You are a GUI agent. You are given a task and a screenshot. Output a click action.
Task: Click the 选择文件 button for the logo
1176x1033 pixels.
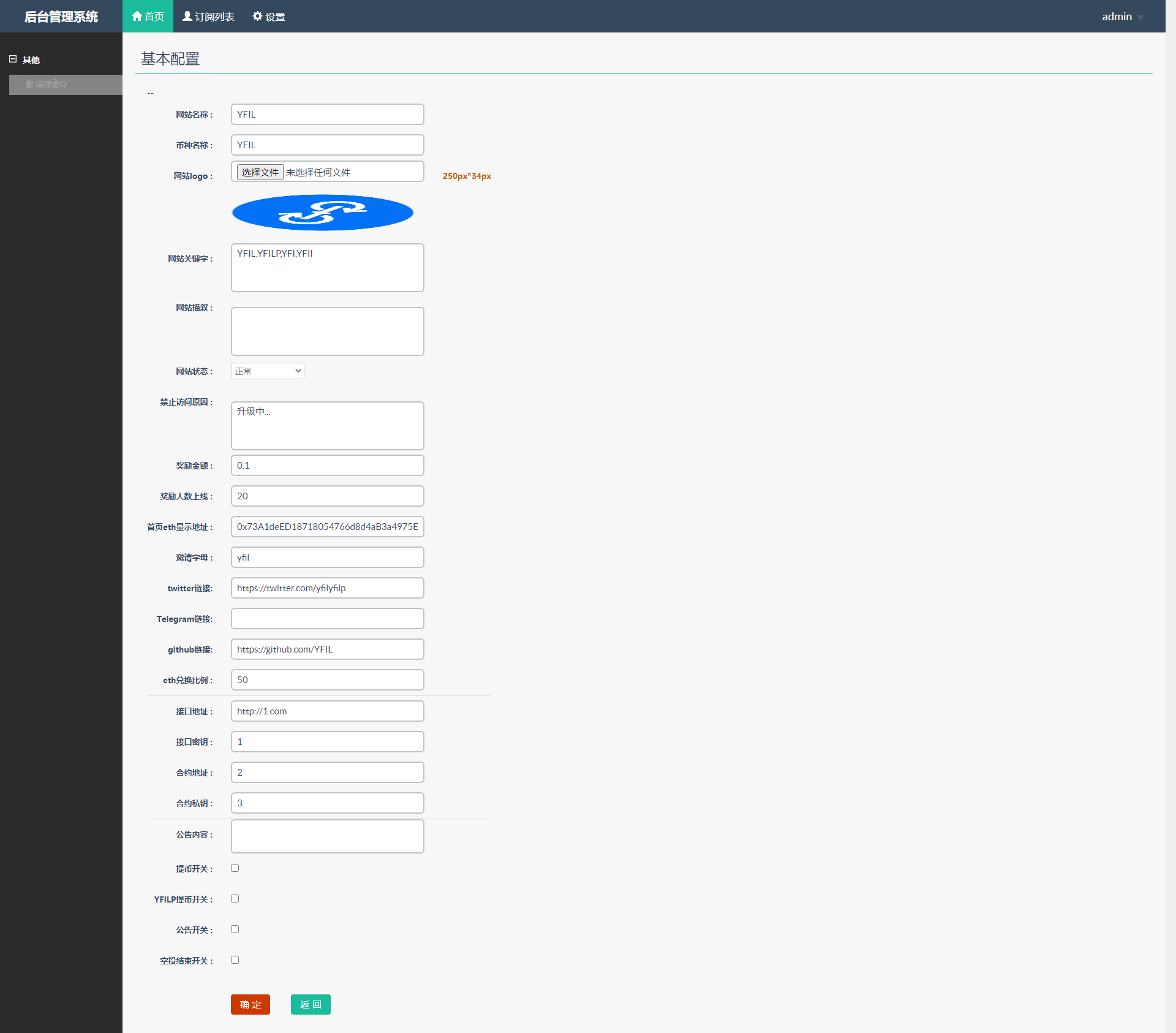(x=260, y=172)
